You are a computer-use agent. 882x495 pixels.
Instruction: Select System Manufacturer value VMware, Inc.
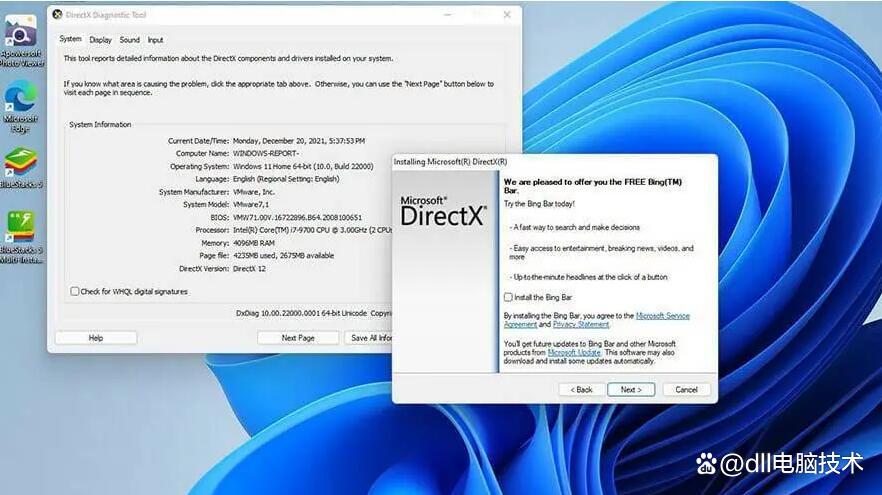click(254, 192)
